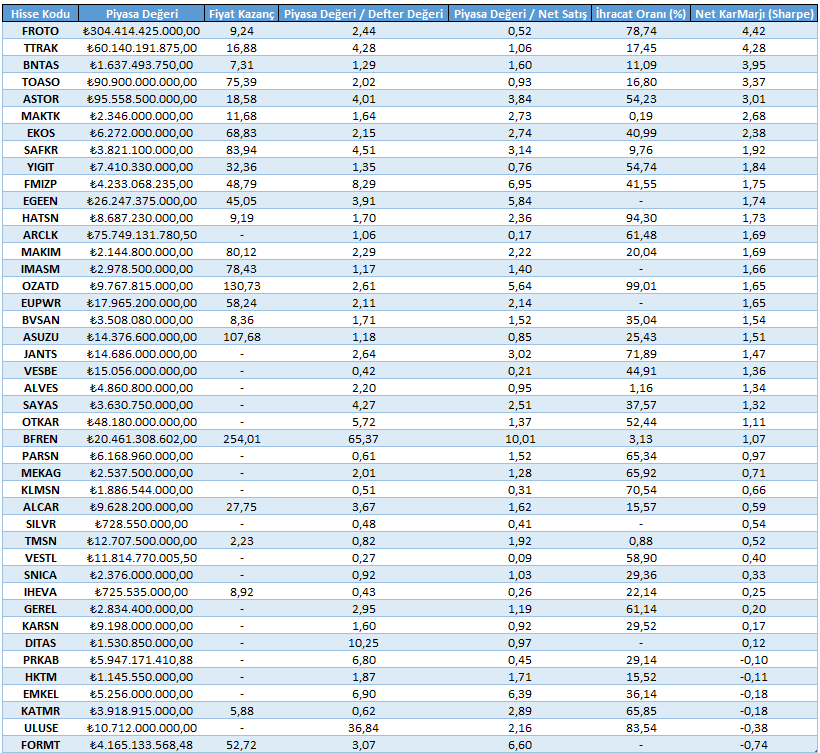The height and width of the screenshot is (753, 820).
Task: Select ULUSE book ratio value 36,84
Action: point(363,728)
